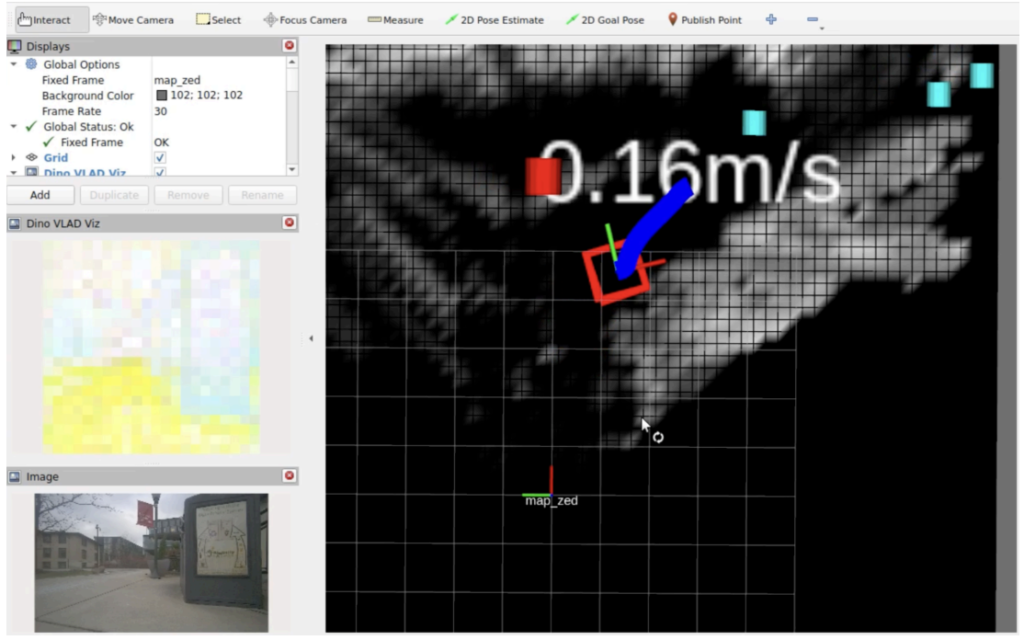Image resolution: width=1024 pixels, height=640 pixels.
Task: Click the Displays list scroll up arrow
Action: click(x=292, y=62)
